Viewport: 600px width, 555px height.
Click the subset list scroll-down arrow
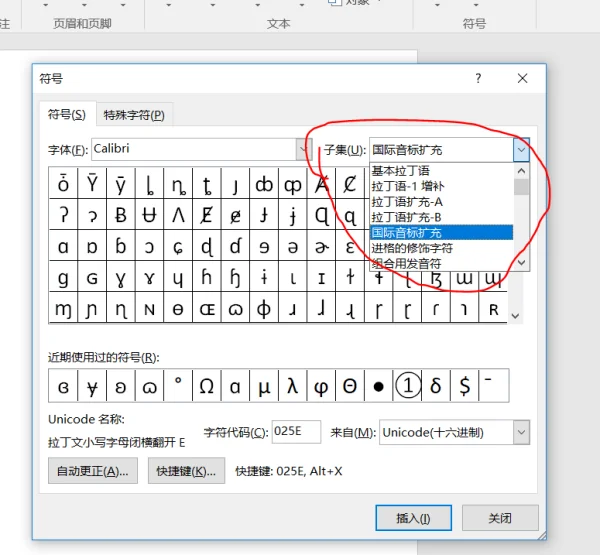521,263
